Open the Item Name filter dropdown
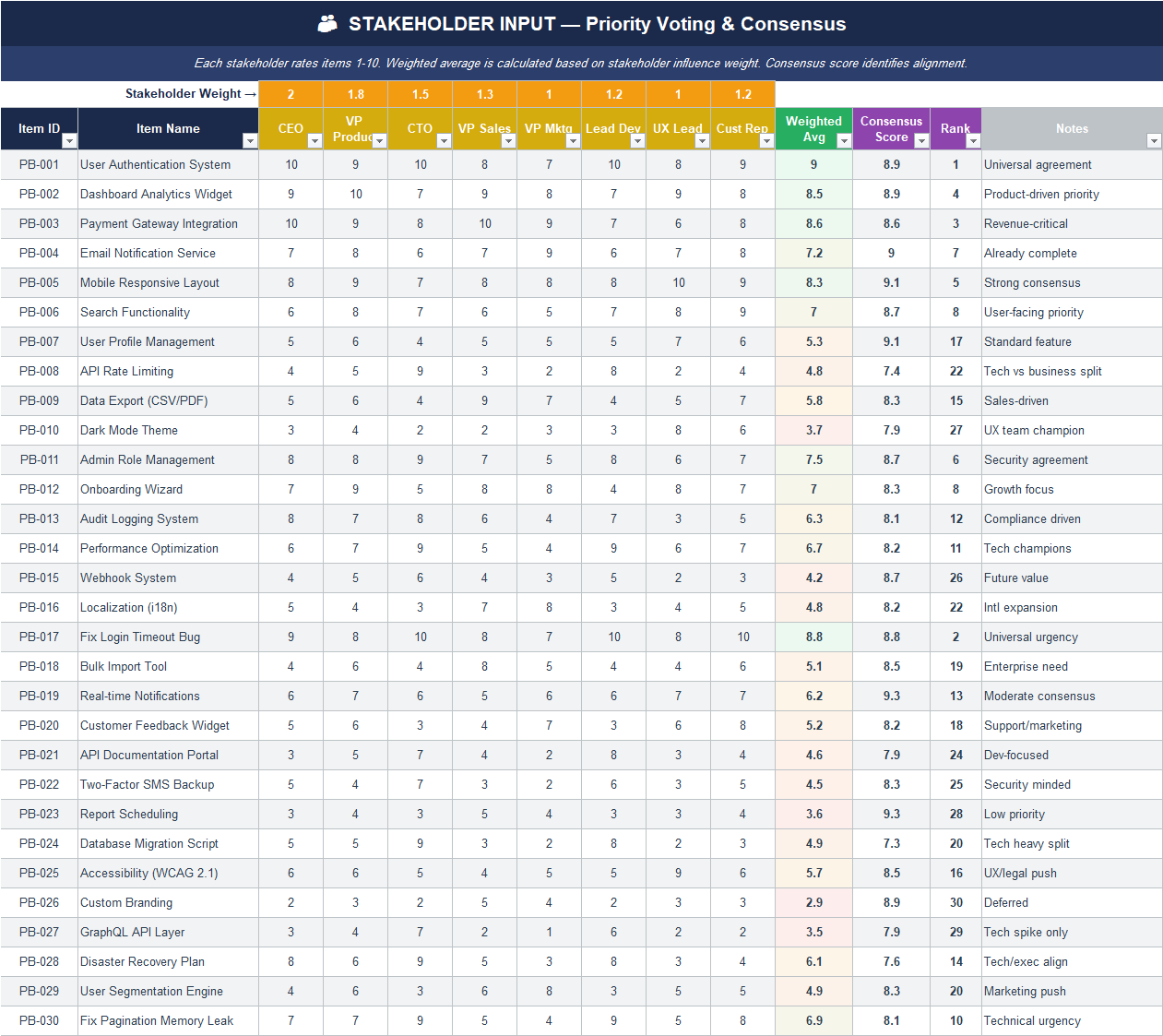The width and height of the screenshot is (1163, 1036). pos(250,140)
